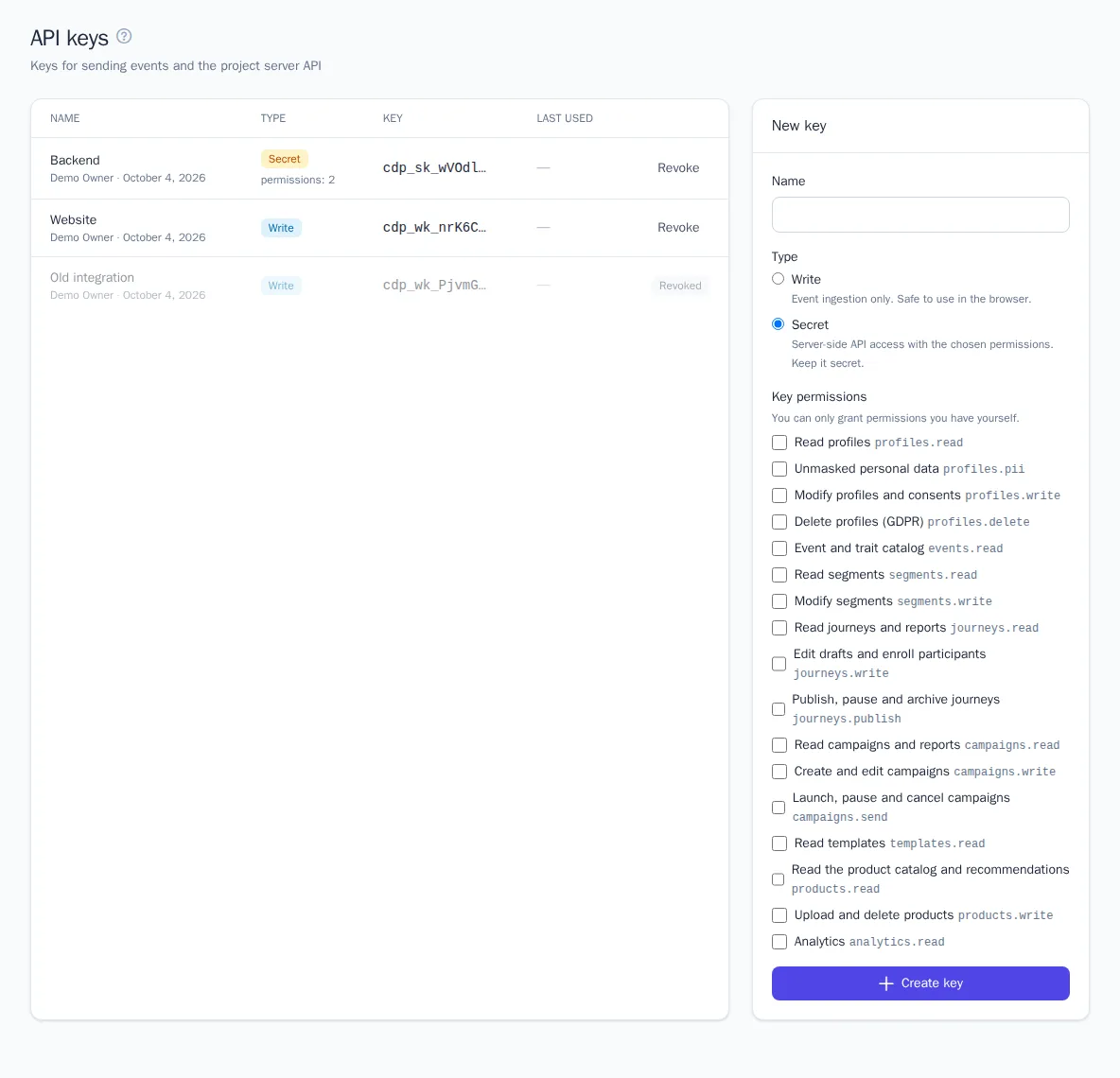1120x1078 pixels.
Task: Click the KEY column header
Action: click(393, 118)
